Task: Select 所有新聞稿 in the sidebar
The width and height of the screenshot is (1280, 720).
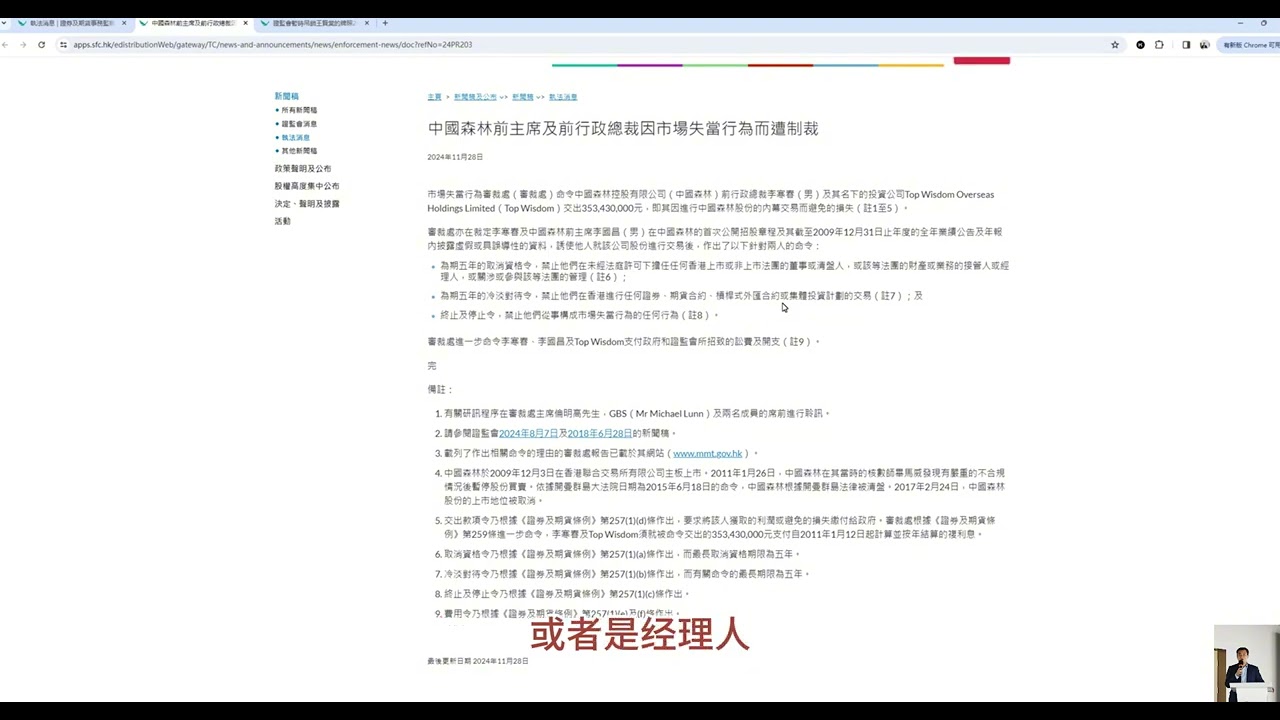Action: [x=299, y=110]
